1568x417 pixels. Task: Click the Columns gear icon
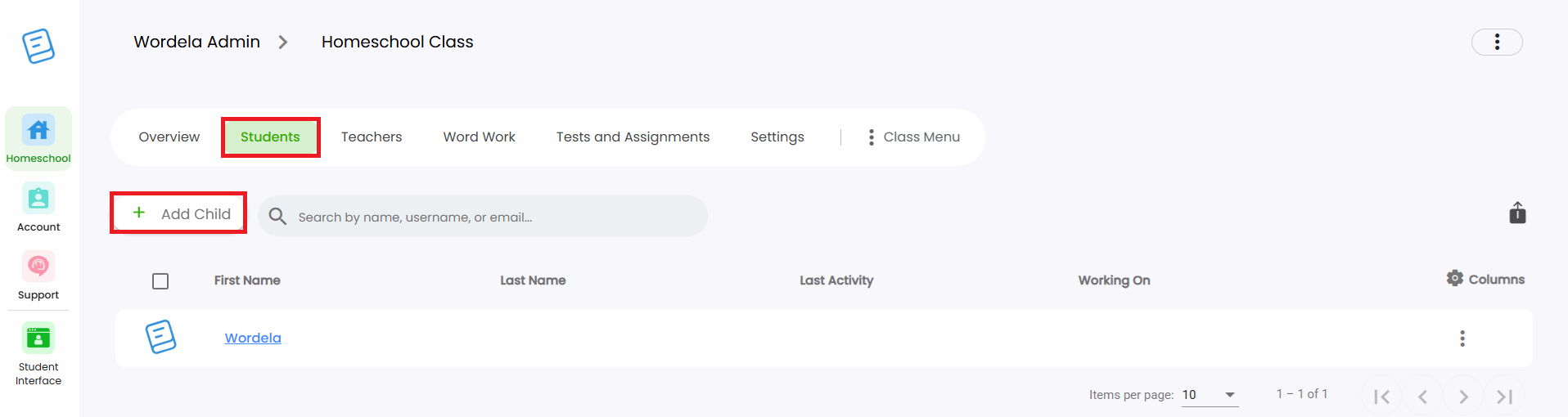pyautogui.click(x=1454, y=279)
